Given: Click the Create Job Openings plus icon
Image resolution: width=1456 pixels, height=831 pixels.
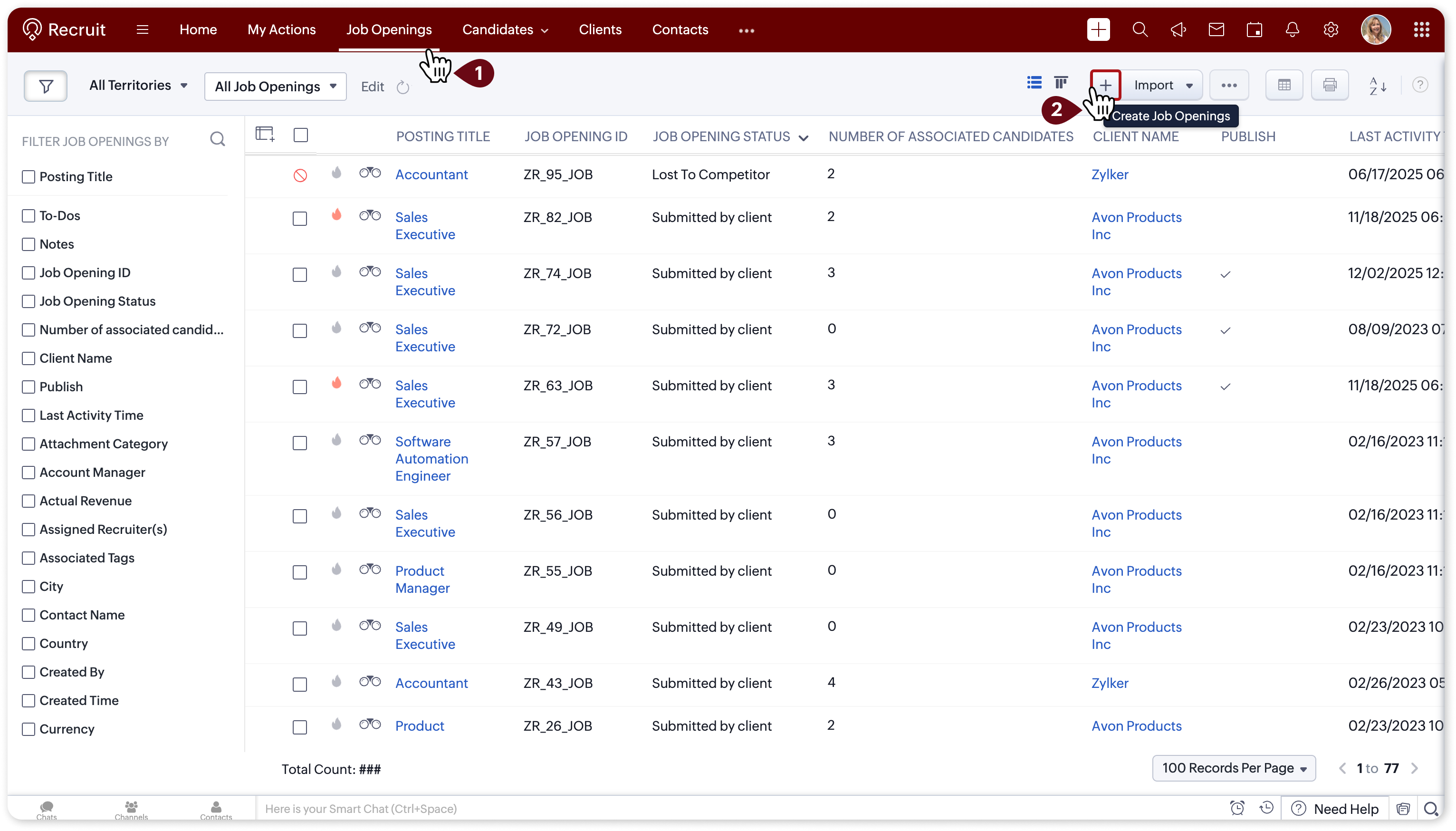Looking at the screenshot, I should point(1105,85).
